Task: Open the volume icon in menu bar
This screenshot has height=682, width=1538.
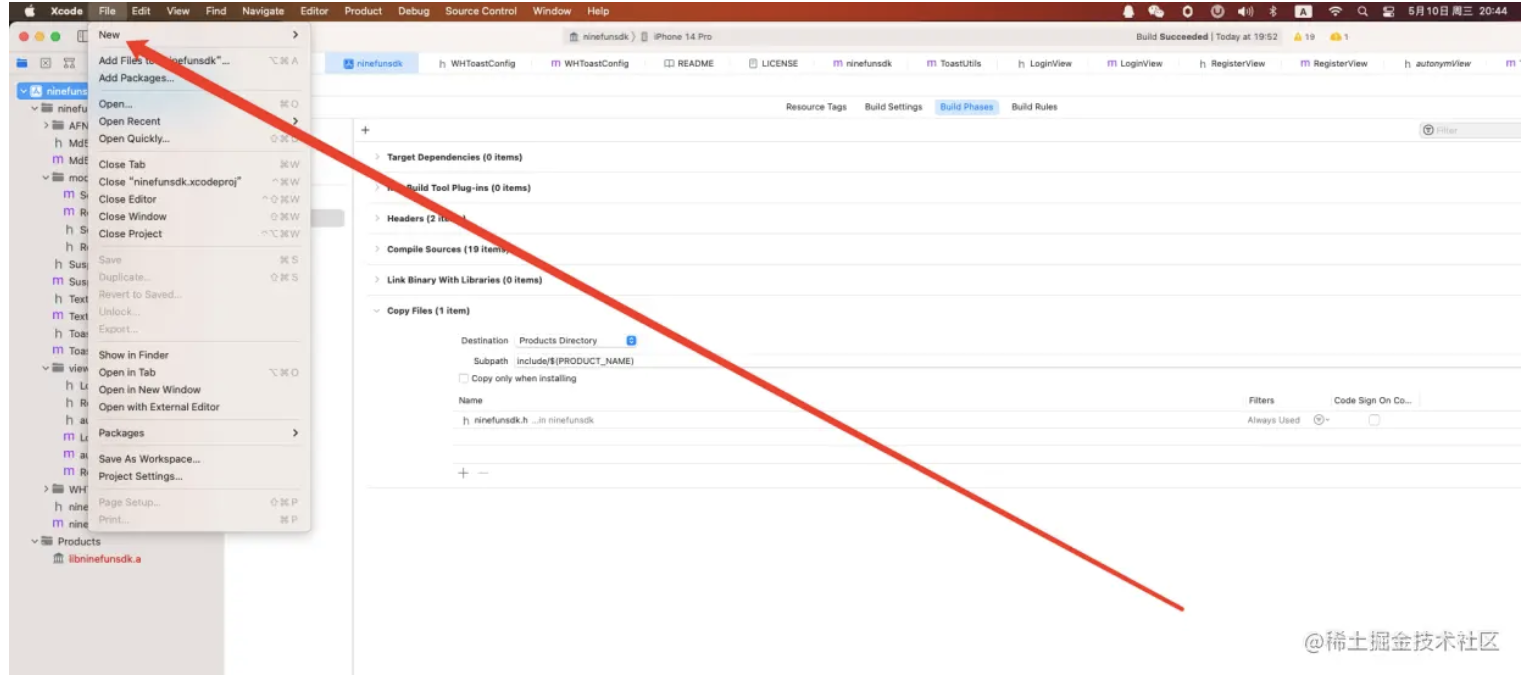Action: (x=1245, y=11)
